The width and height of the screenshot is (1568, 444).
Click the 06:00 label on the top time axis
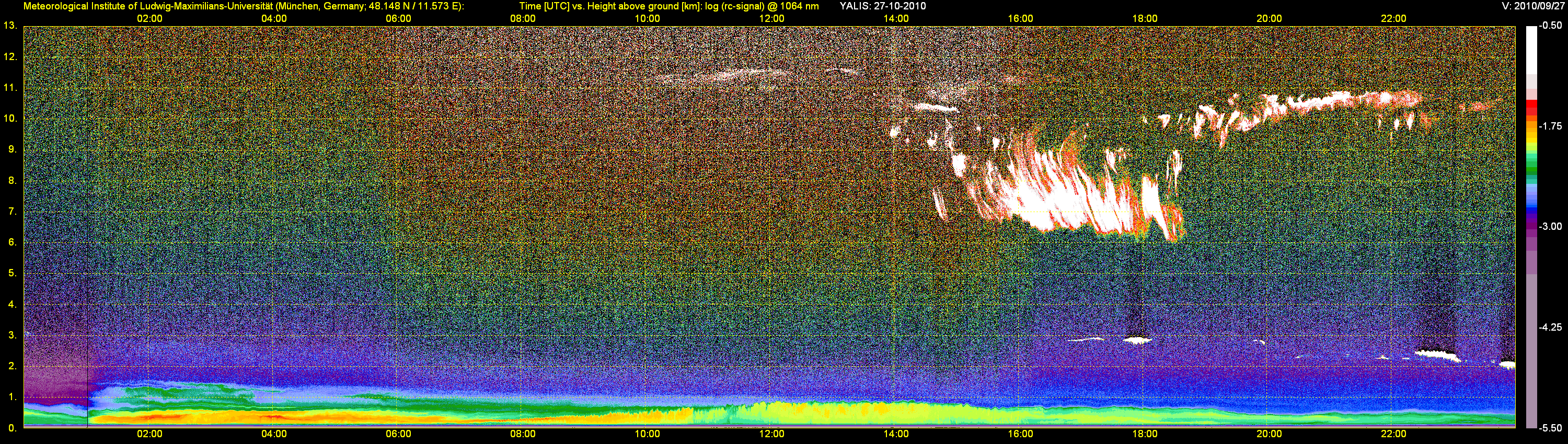pos(399,18)
